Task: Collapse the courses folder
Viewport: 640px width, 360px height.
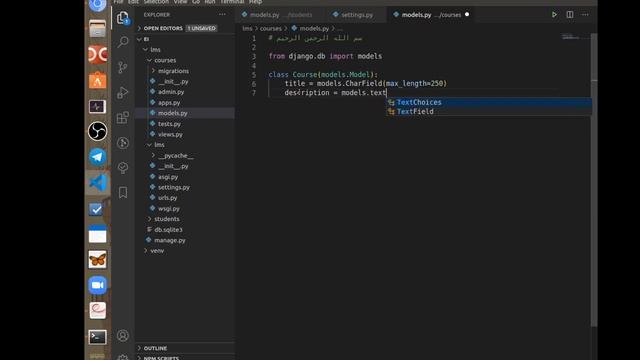Action: (x=165, y=60)
